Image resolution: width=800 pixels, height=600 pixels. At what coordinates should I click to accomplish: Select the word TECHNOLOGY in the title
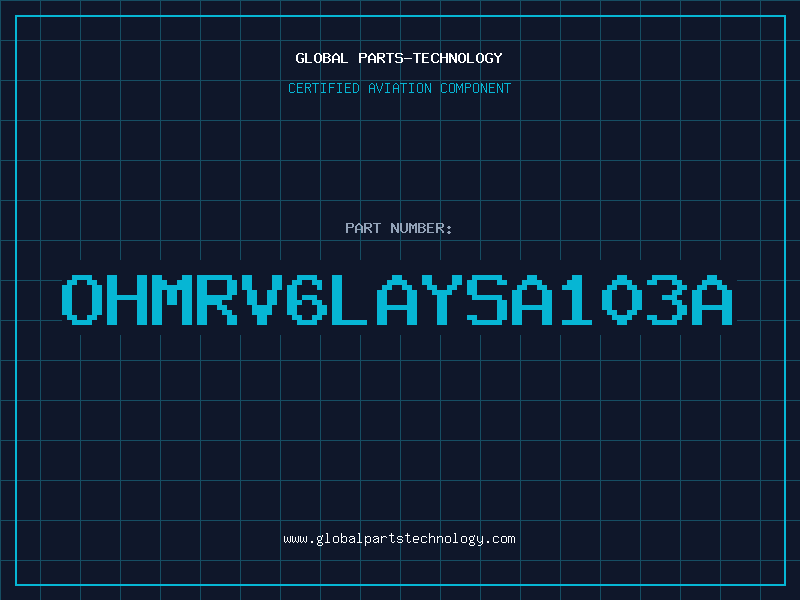(x=458, y=58)
